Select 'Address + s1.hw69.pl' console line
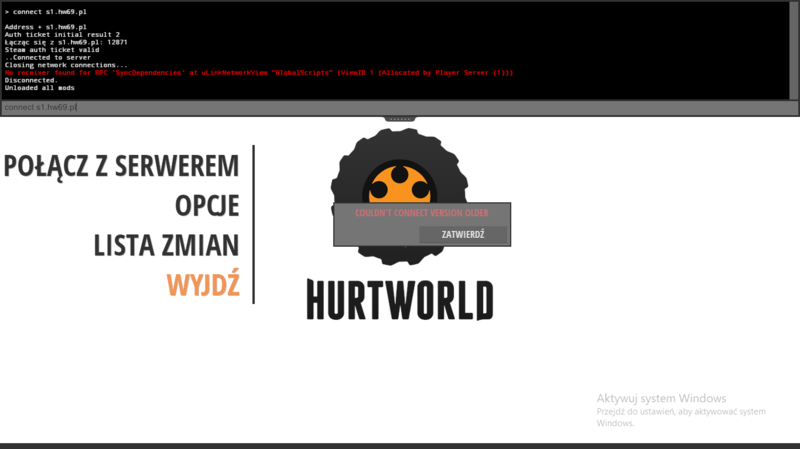The image size is (800, 449). click(45, 27)
